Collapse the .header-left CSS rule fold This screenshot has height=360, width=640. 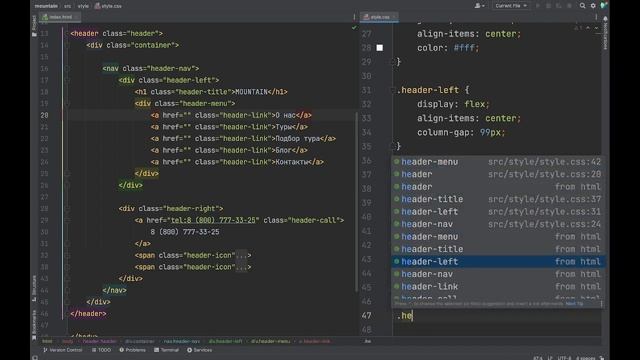tap(393, 90)
